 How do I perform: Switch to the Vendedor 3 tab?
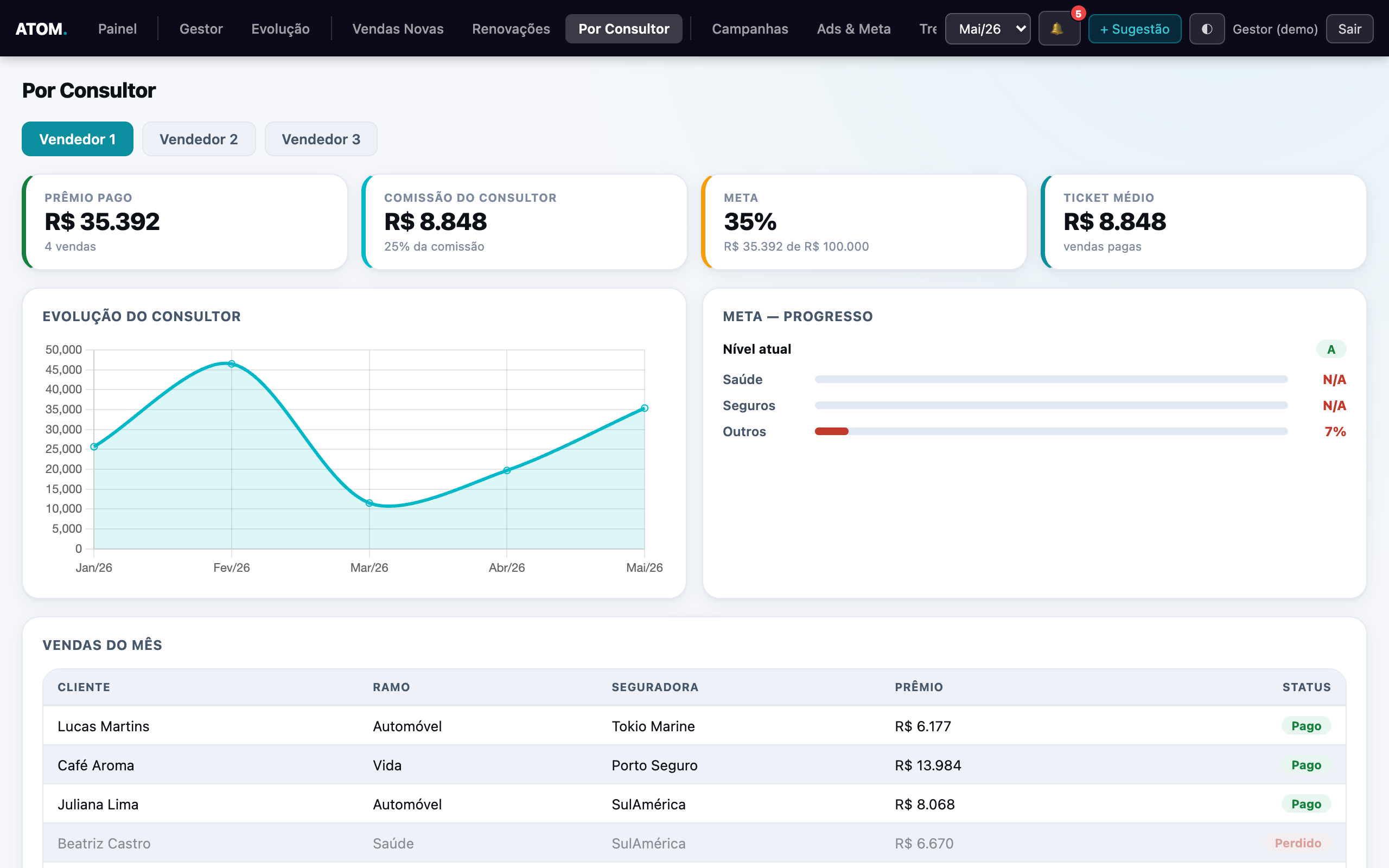point(321,139)
